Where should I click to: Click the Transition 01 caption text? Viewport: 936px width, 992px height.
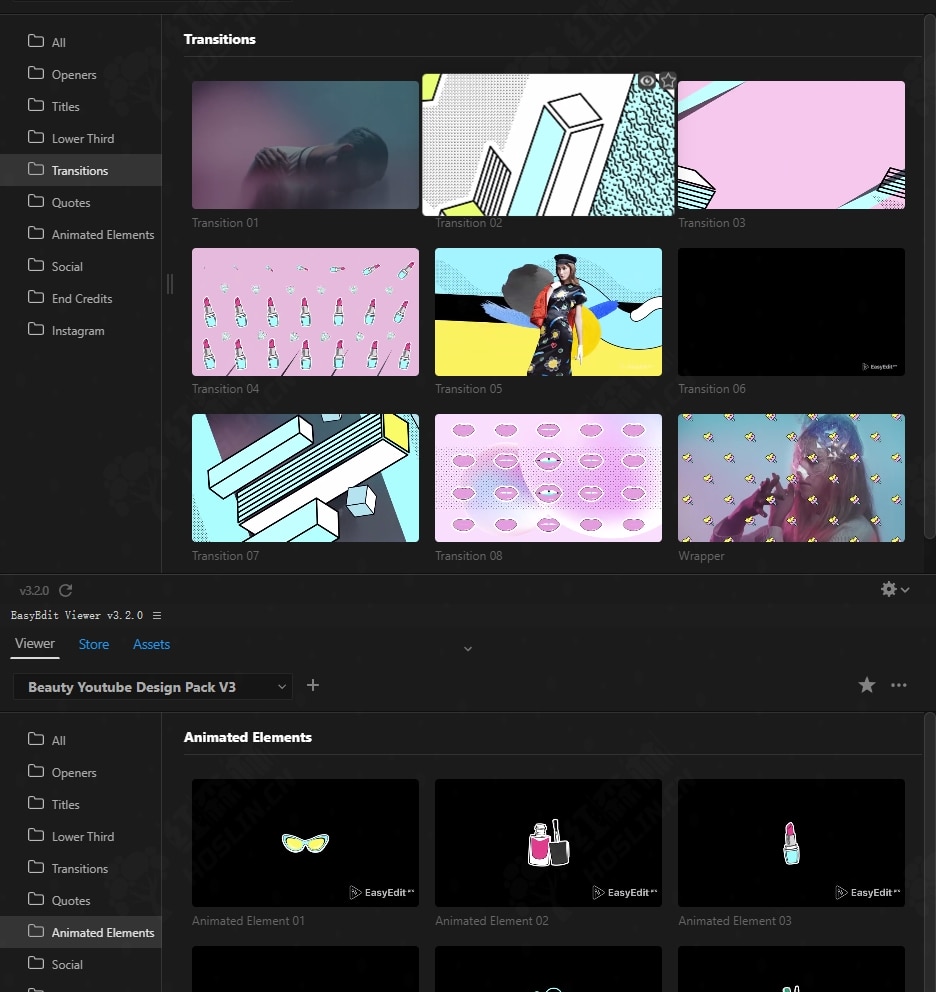pyautogui.click(x=225, y=223)
